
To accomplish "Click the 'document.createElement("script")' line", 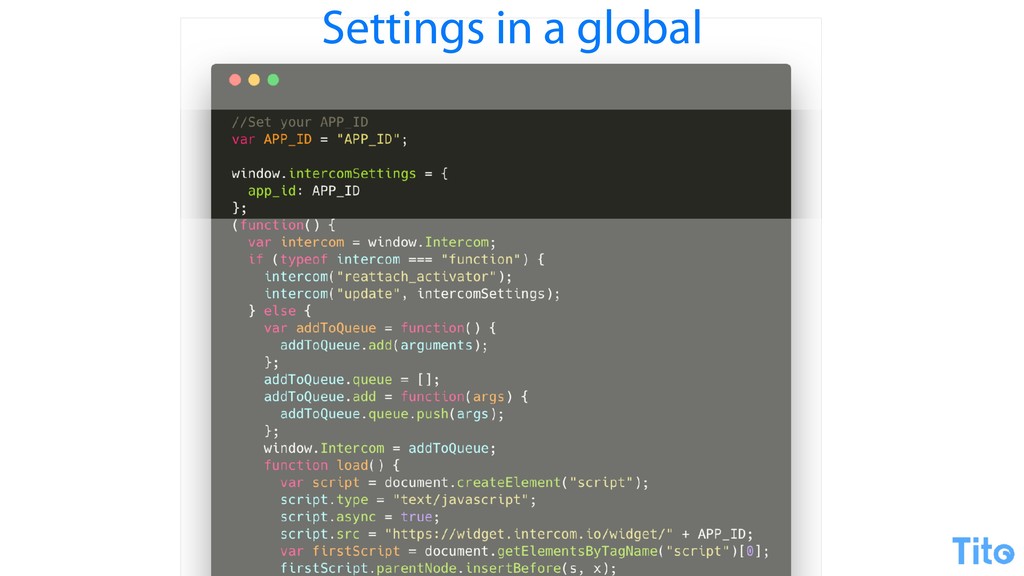I will point(464,483).
